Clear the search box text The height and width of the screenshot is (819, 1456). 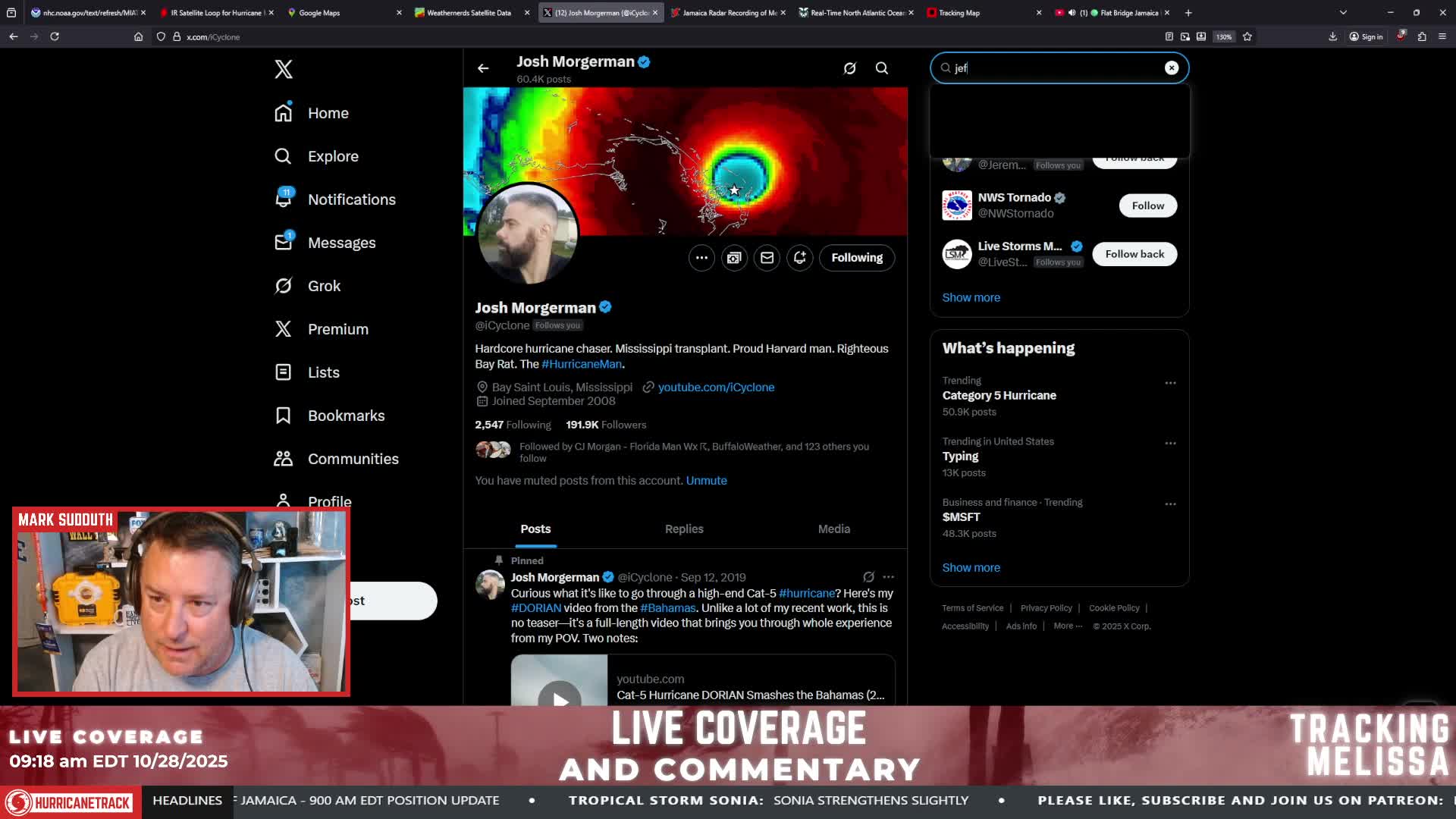click(1171, 68)
